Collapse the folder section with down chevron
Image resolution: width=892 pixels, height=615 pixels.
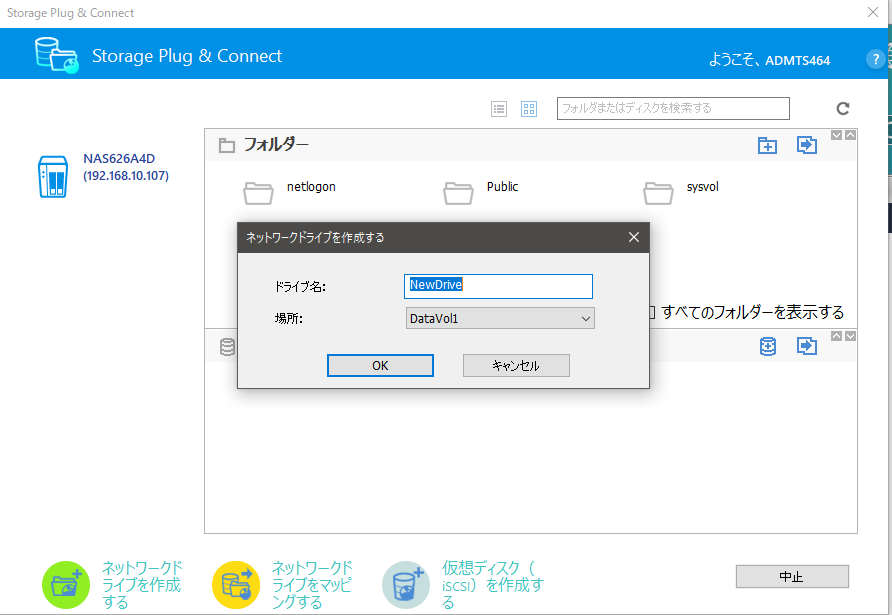pos(836,135)
